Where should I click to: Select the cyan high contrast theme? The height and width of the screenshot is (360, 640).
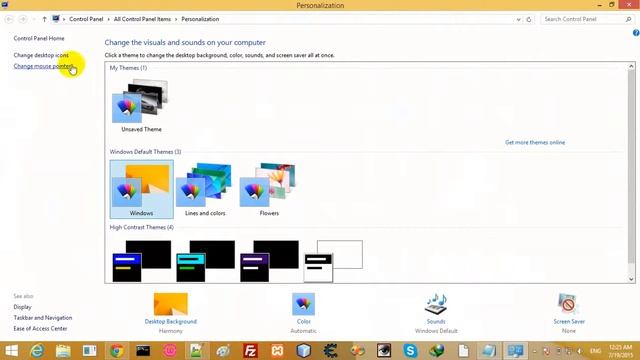click(205, 261)
